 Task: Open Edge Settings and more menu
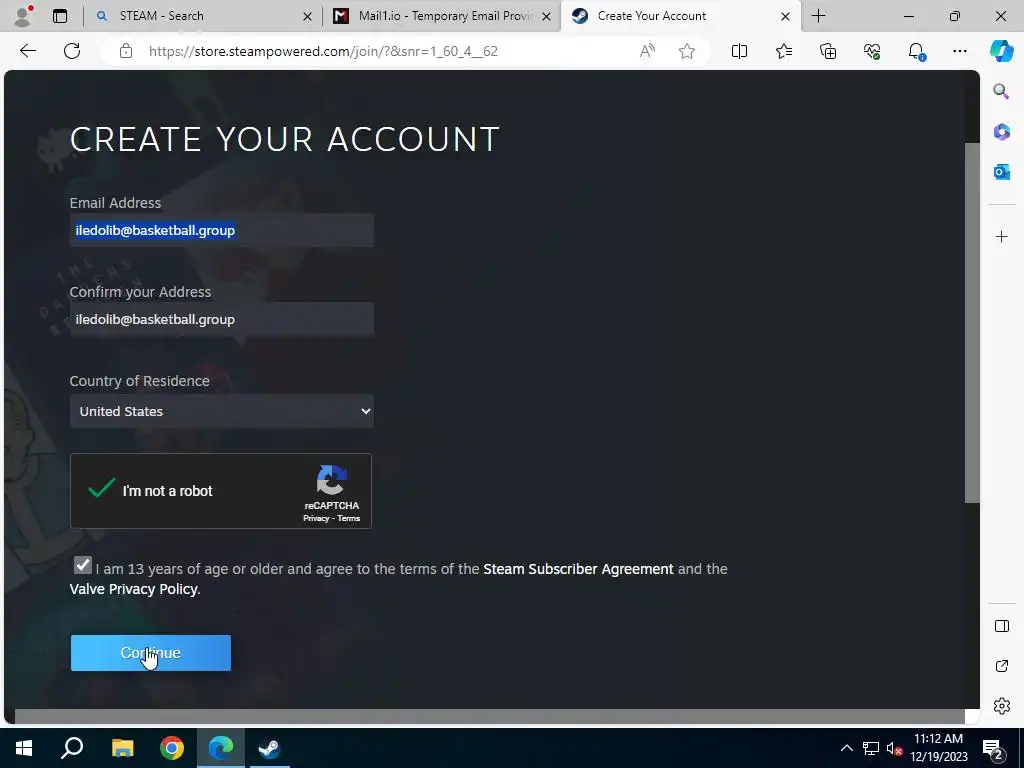click(x=959, y=51)
